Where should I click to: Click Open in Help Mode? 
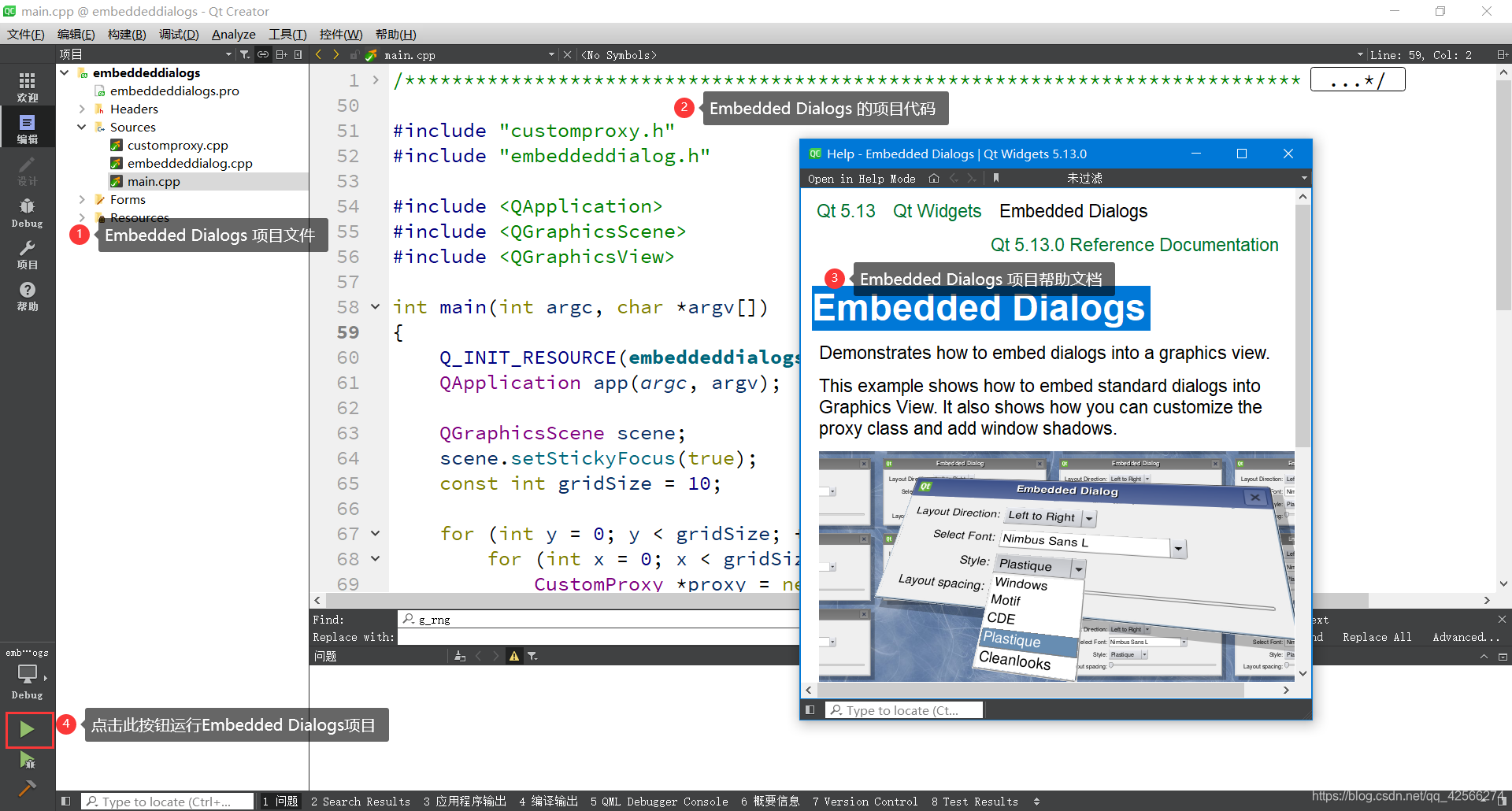pyautogui.click(x=862, y=179)
